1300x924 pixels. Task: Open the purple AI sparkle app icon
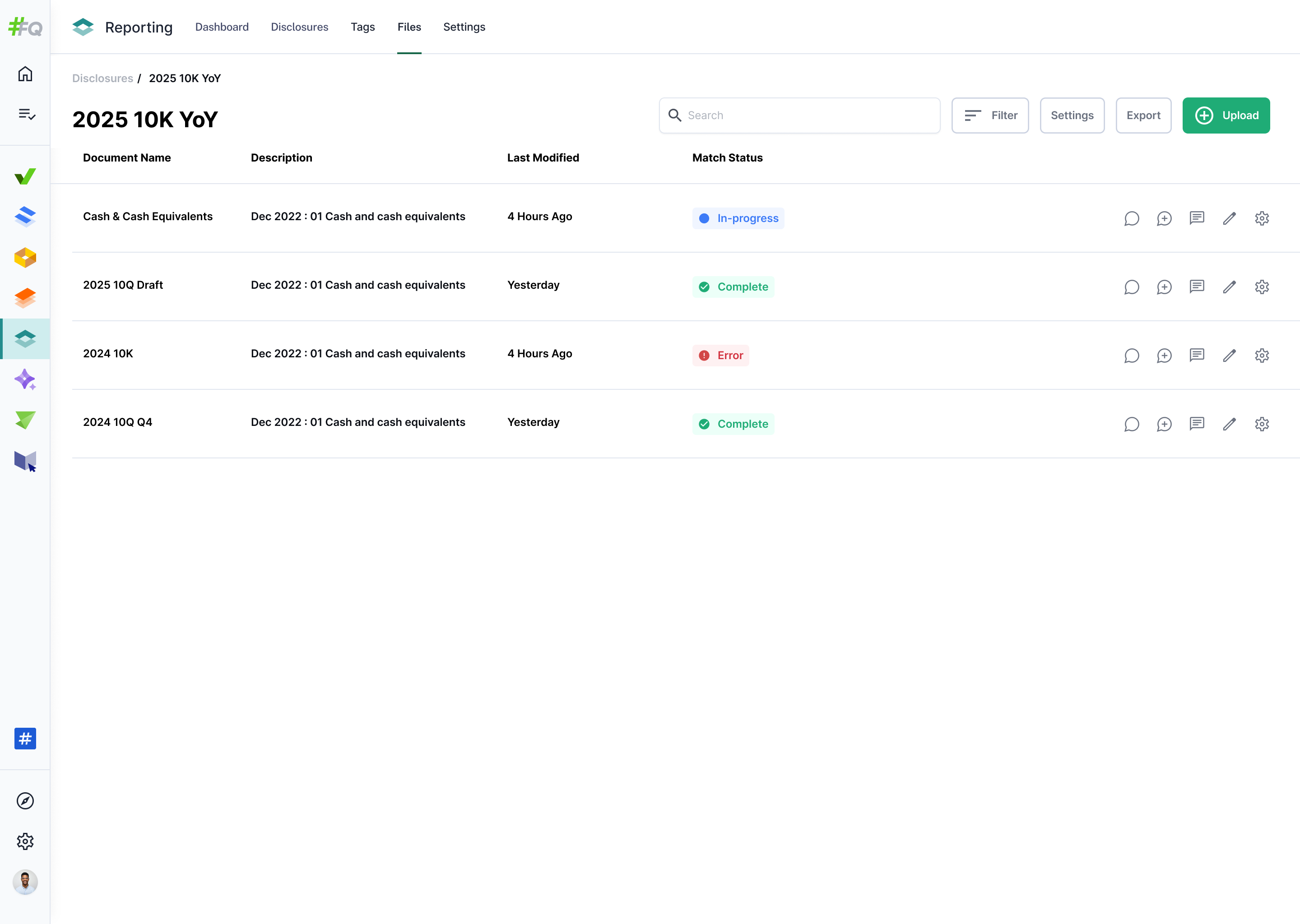tap(25, 379)
